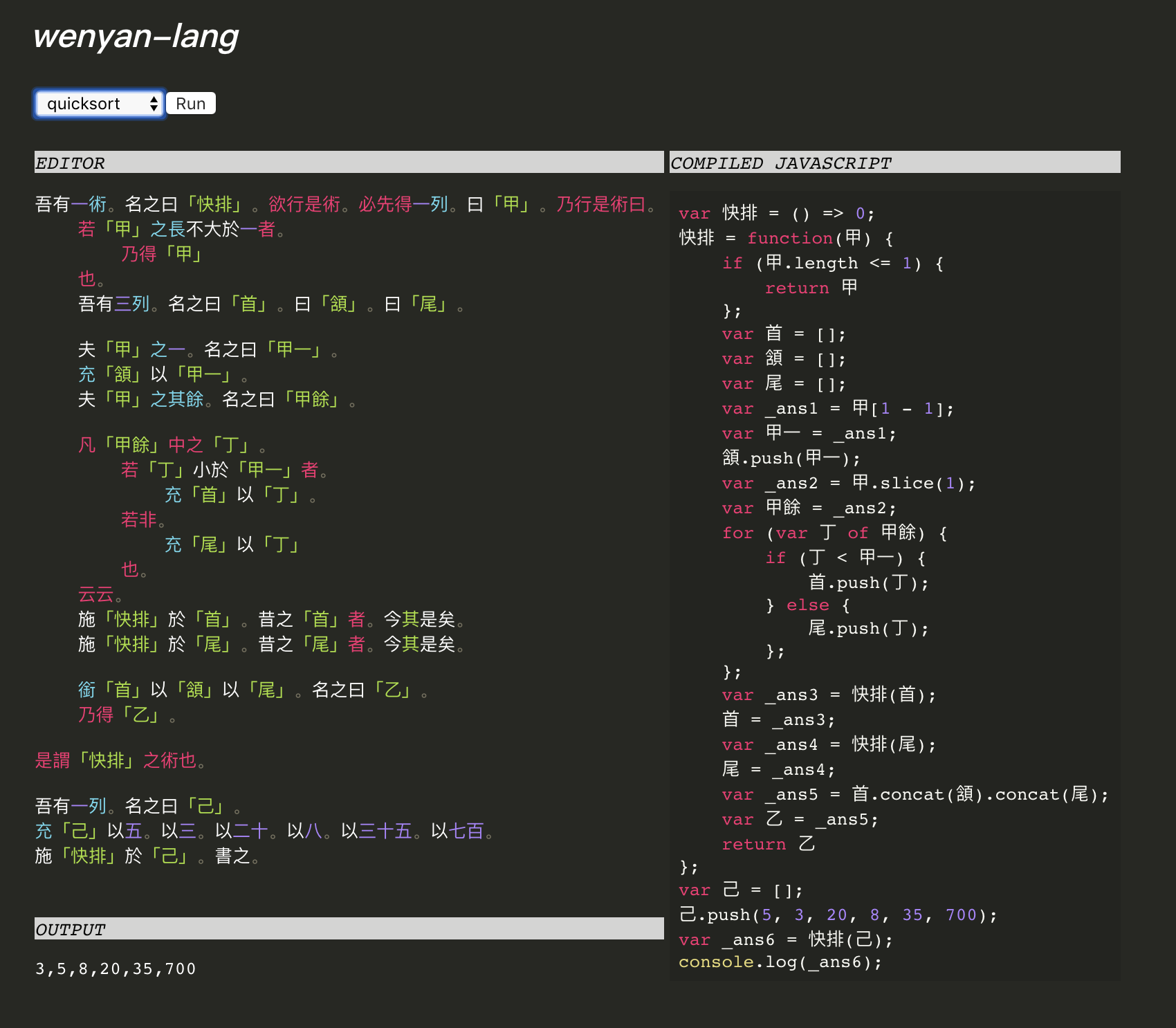
Task: Click the EDITOR panel header
Action: click(x=349, y=163)
